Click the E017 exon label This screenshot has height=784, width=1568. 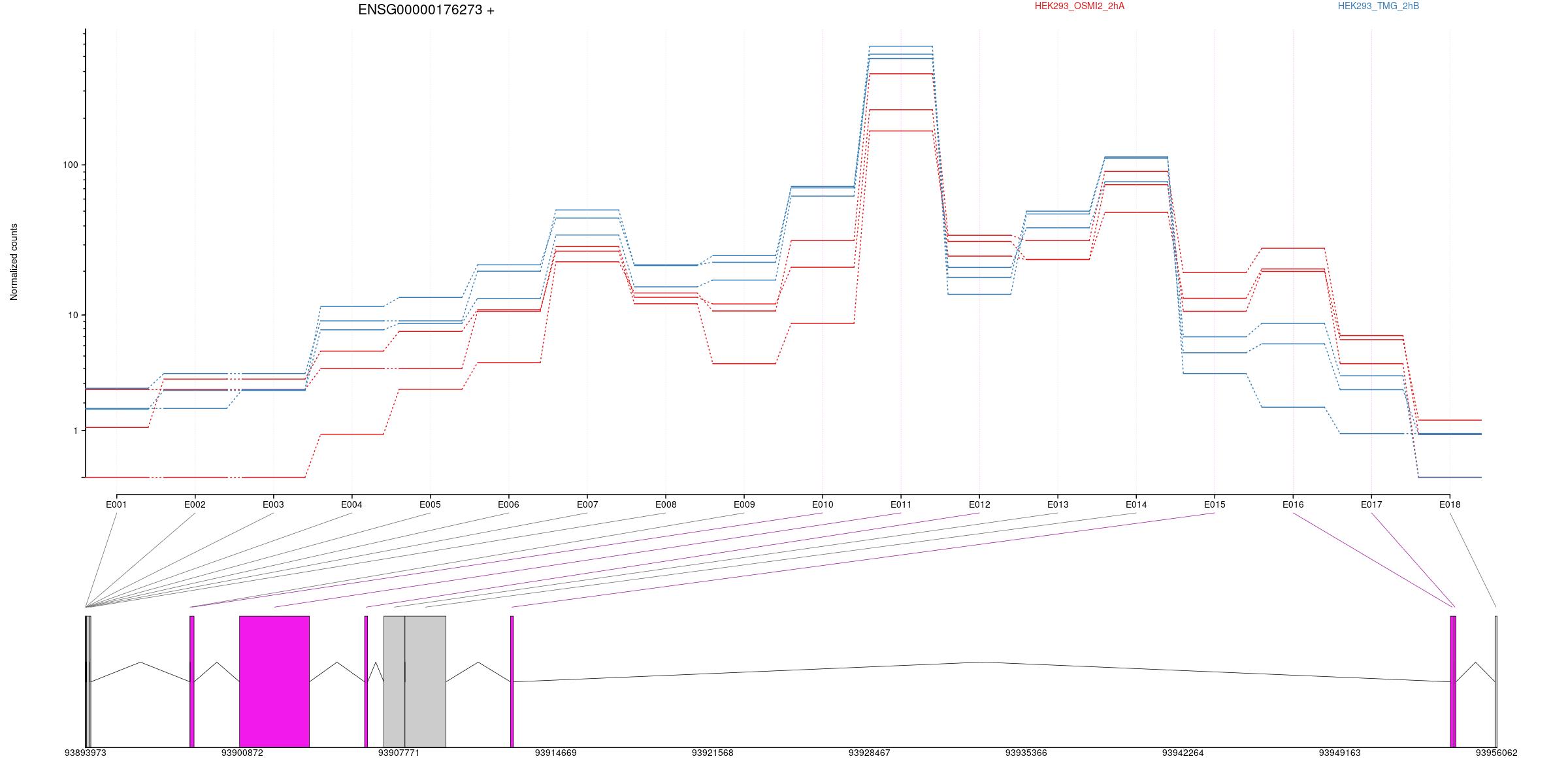(x=1371, y=504)
